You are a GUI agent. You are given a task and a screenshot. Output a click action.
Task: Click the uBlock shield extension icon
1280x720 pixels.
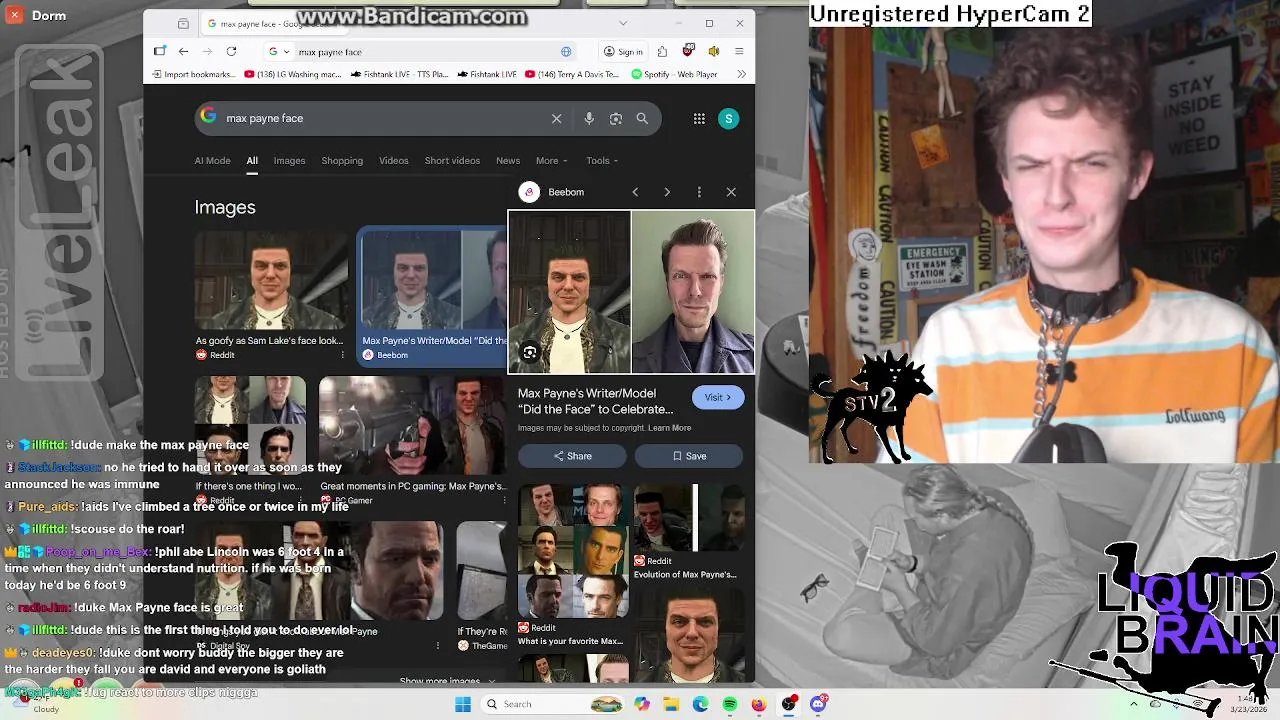point(688,51)
